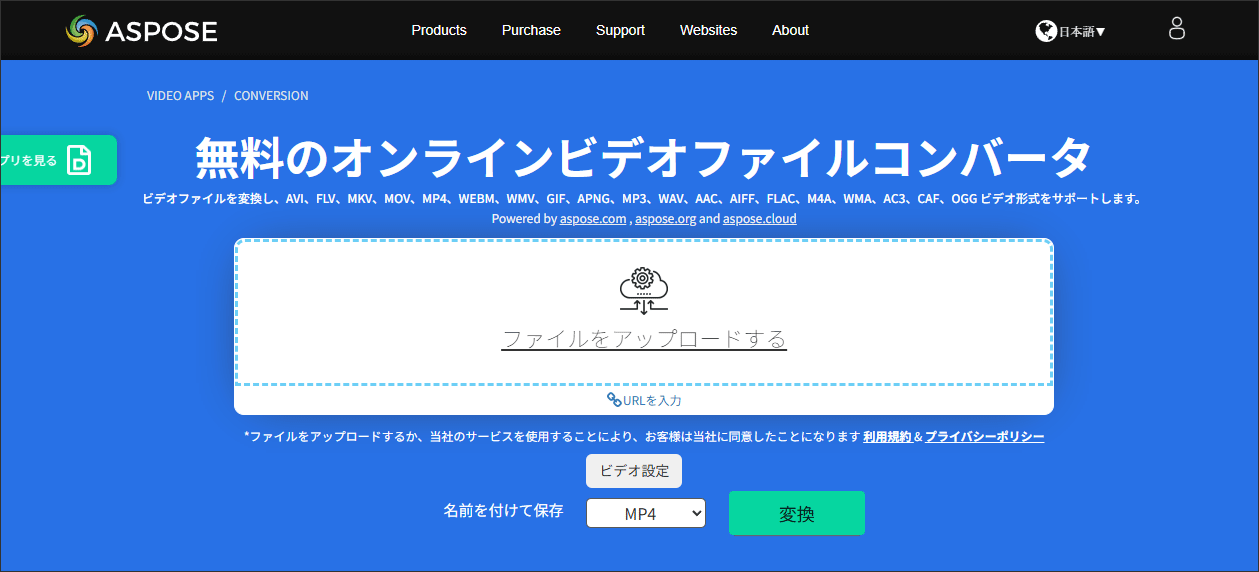The image size is (1259, 572).
Task: Click ファイルをアップロードする upload link
Action: 644,338
